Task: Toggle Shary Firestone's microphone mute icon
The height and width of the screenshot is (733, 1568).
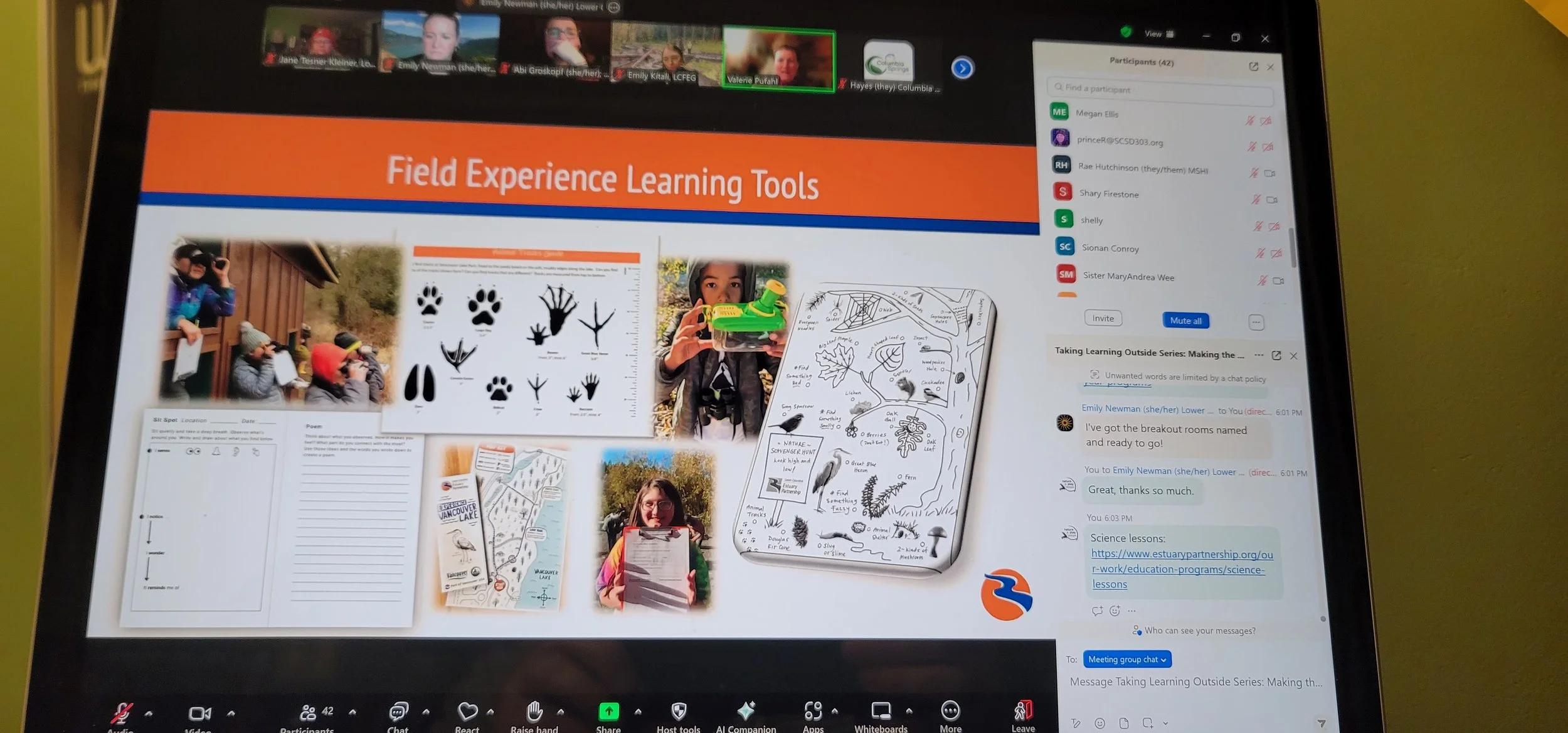Action: (x=1256, y=200)
